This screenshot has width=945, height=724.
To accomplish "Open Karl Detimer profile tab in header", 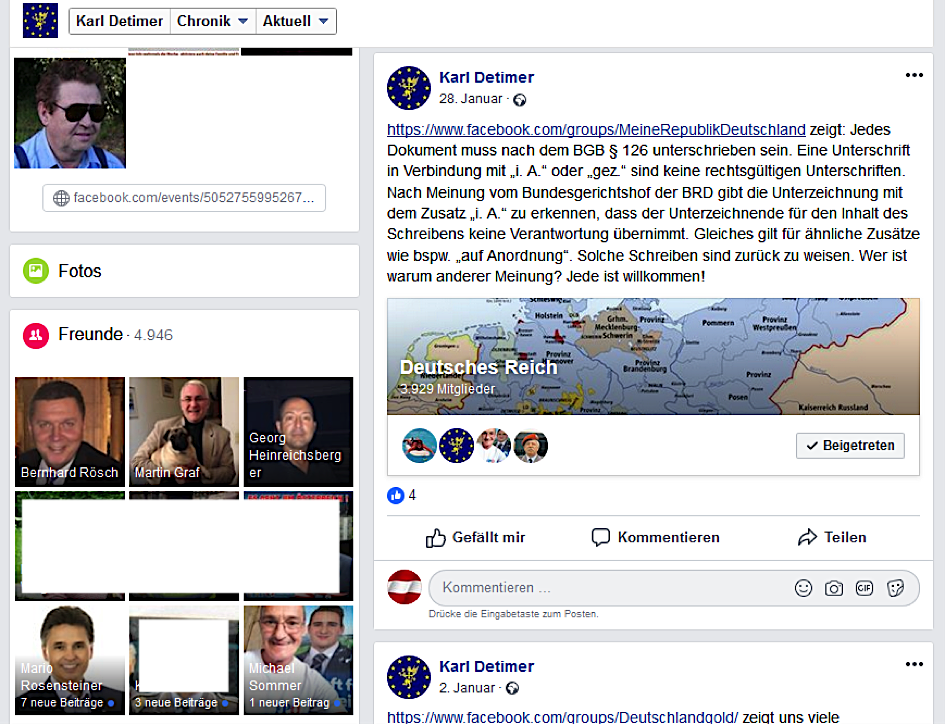I will (119, 21).
